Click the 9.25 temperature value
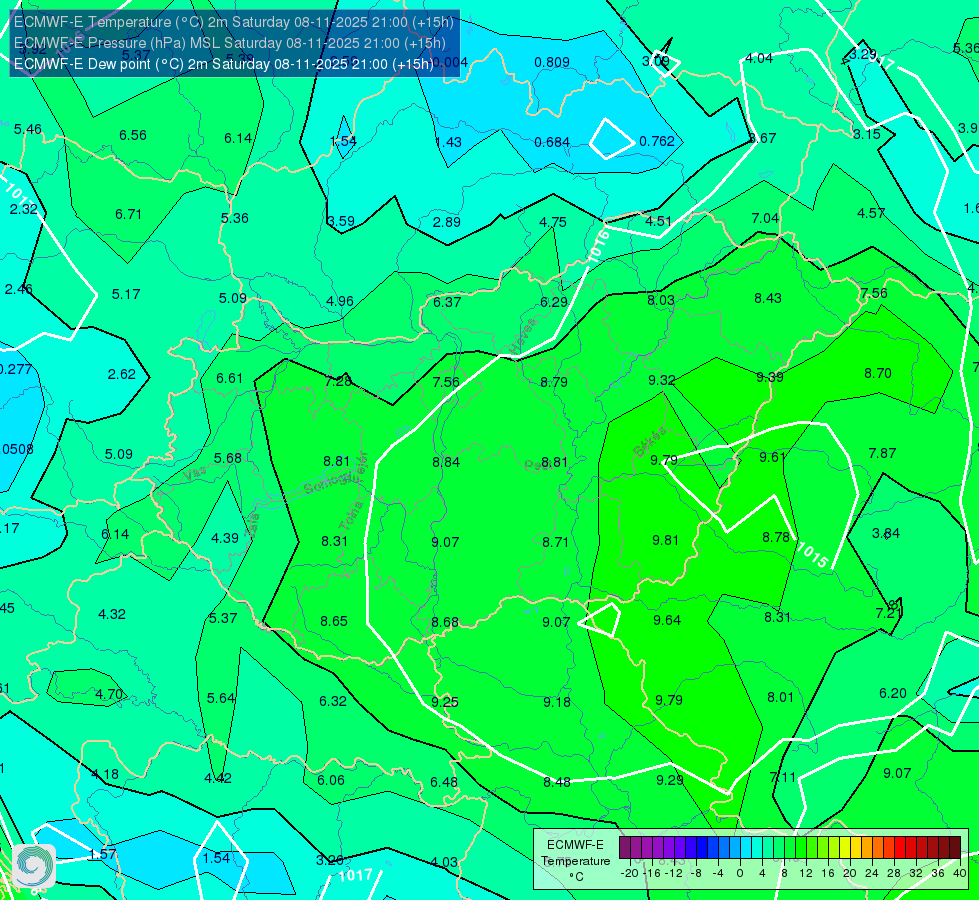This screenshot has width=979, height=900. 445,703
